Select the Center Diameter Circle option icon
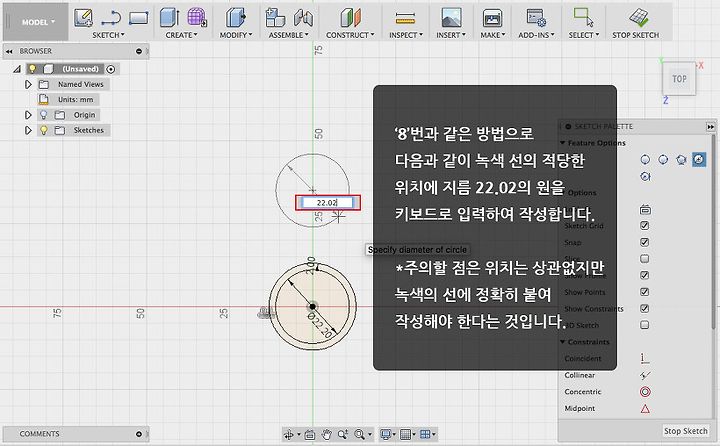The width and height of the screenshot is (720, 446). point(645,159)
